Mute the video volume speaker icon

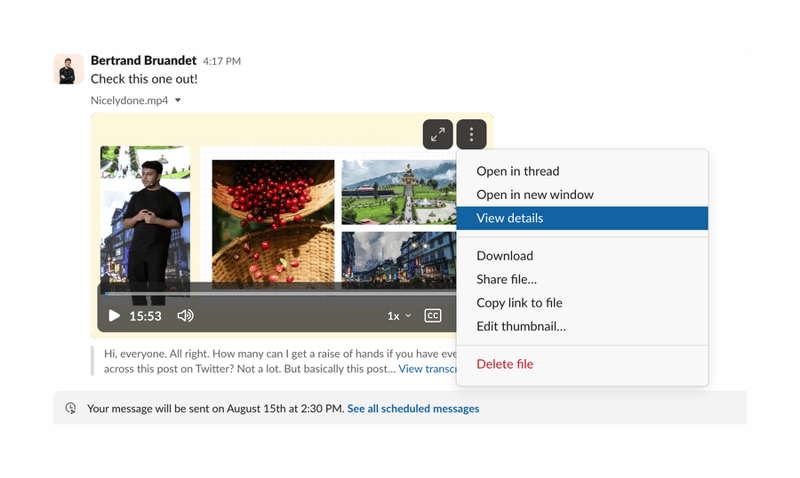pyautogui.click(x=185, y=316)
